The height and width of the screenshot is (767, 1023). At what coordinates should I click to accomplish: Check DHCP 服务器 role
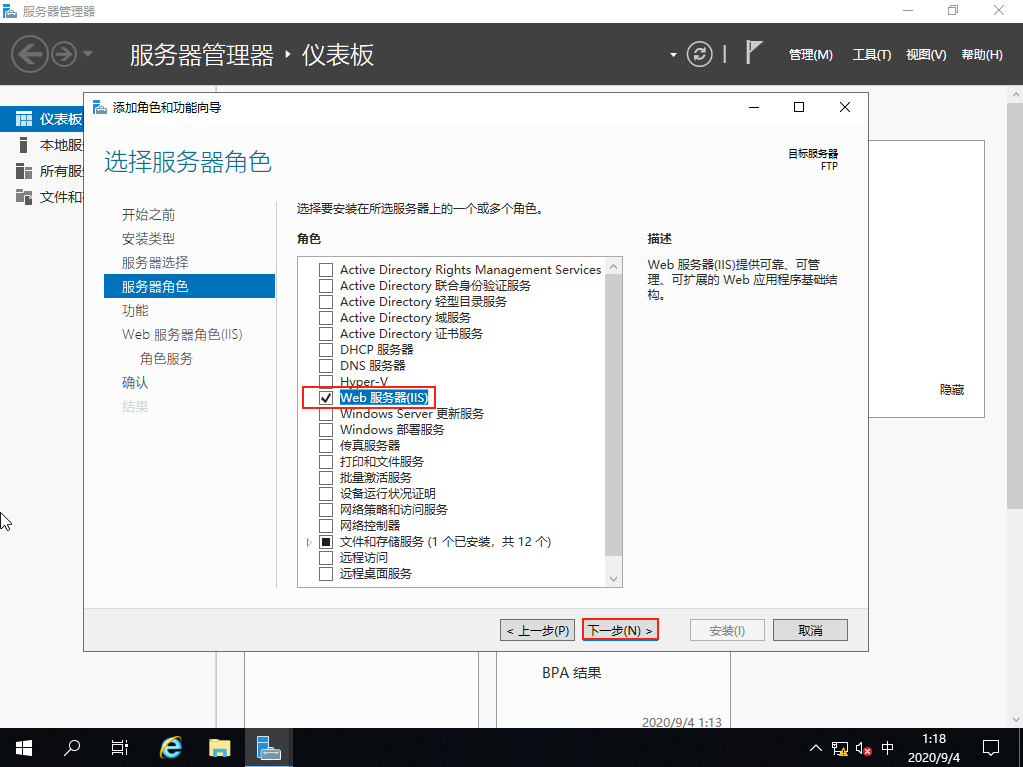(x=326, y=350)
